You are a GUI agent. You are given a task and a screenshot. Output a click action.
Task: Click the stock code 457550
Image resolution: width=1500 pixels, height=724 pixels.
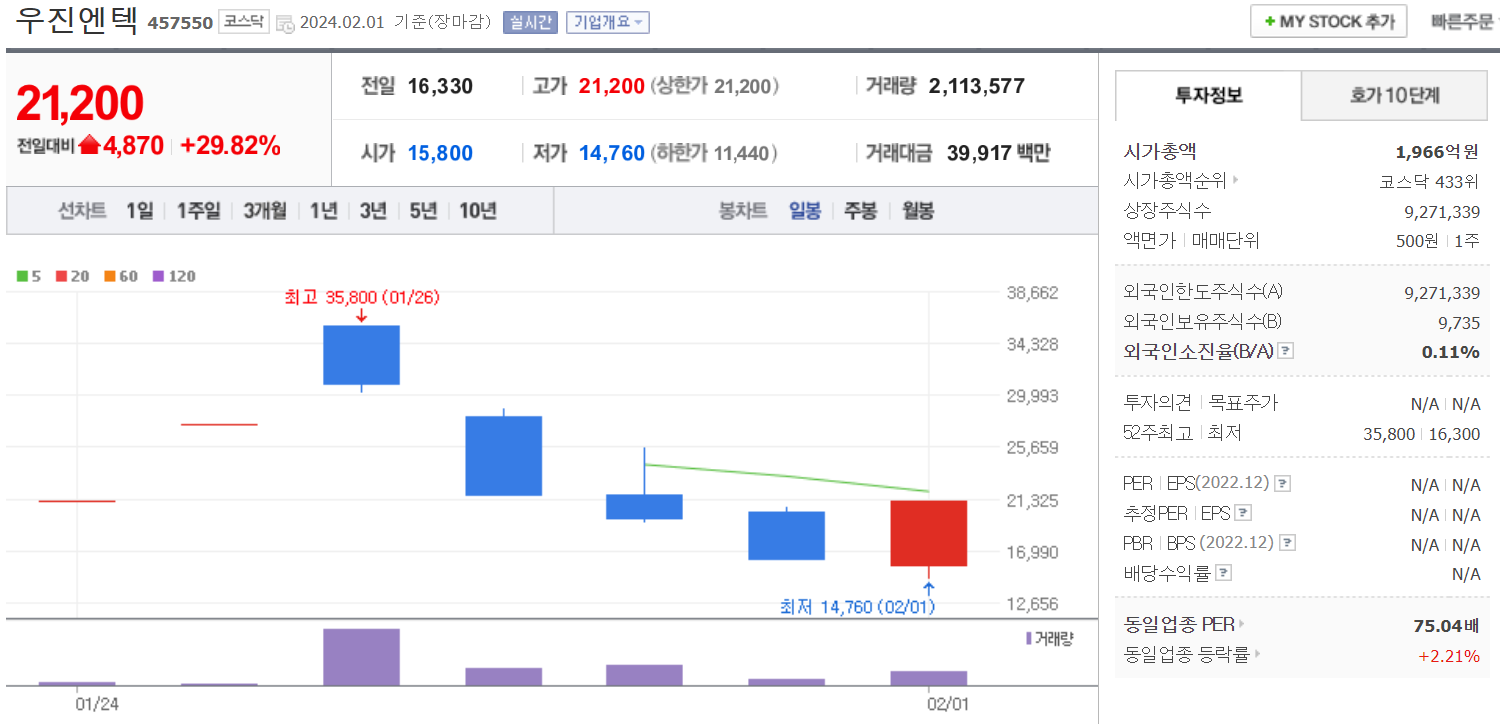[180, 22]
